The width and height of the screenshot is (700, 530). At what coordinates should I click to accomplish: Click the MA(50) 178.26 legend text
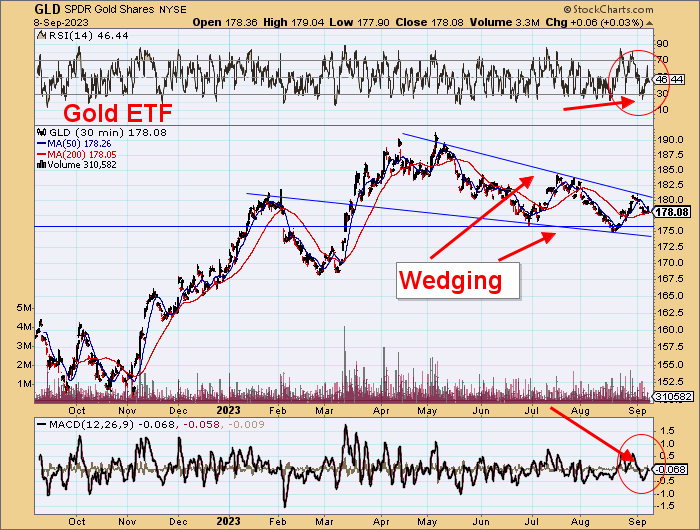click(79, 144)
